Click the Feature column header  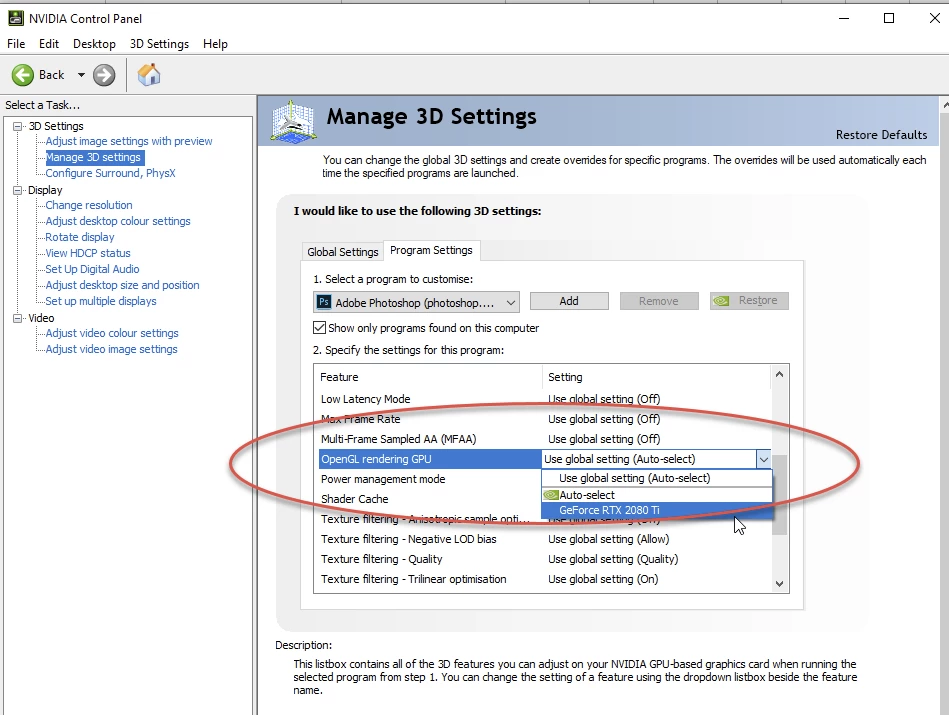[x=428, y=377]
